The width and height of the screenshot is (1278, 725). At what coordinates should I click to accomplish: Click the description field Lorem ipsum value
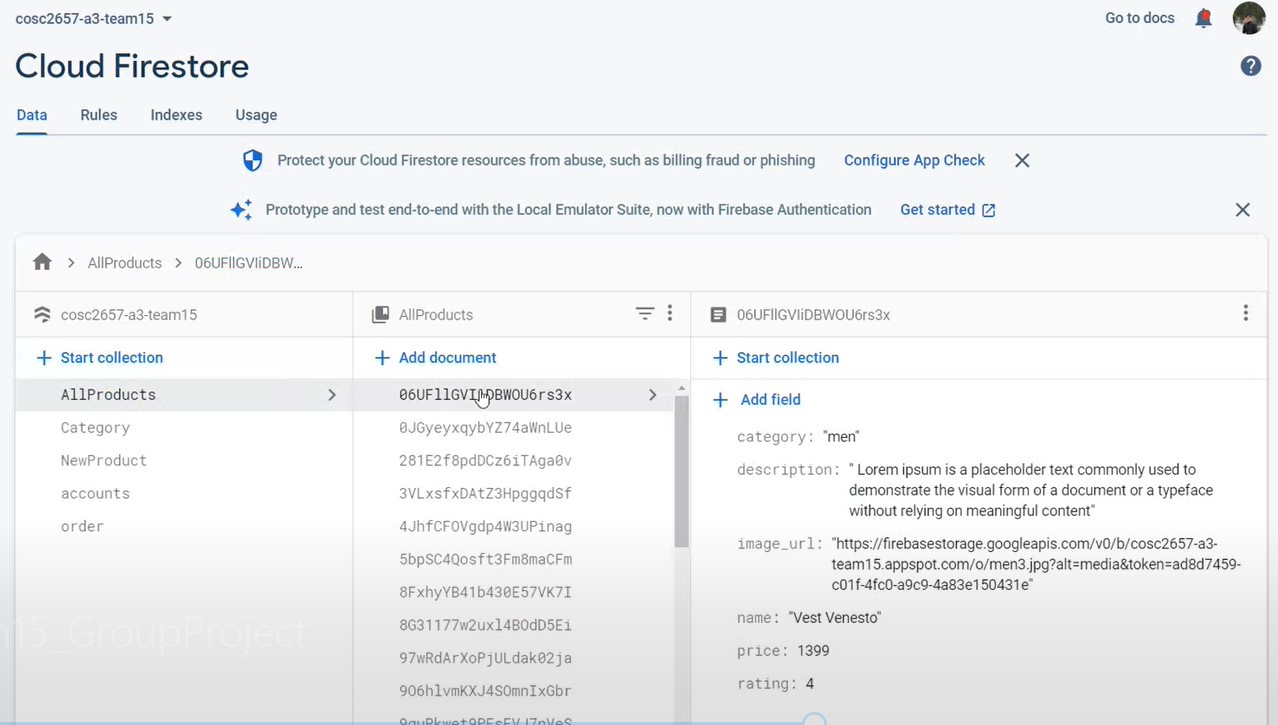click(x=1030, y=490)
